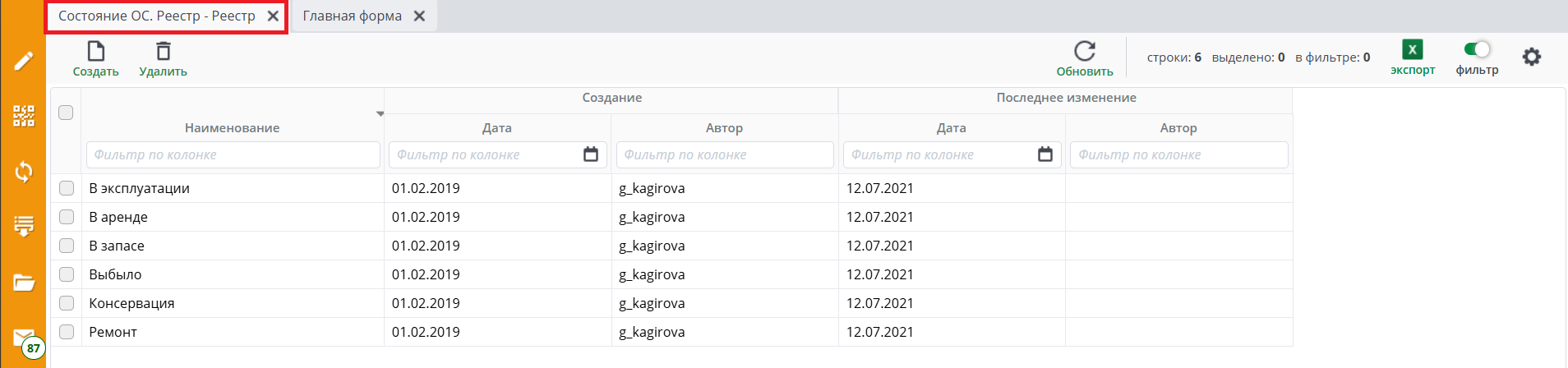The width and height of the screenshot is (1568, 368).
Task: Click the sync arrows sidebar icon
Action: click(x=24, y=171)
